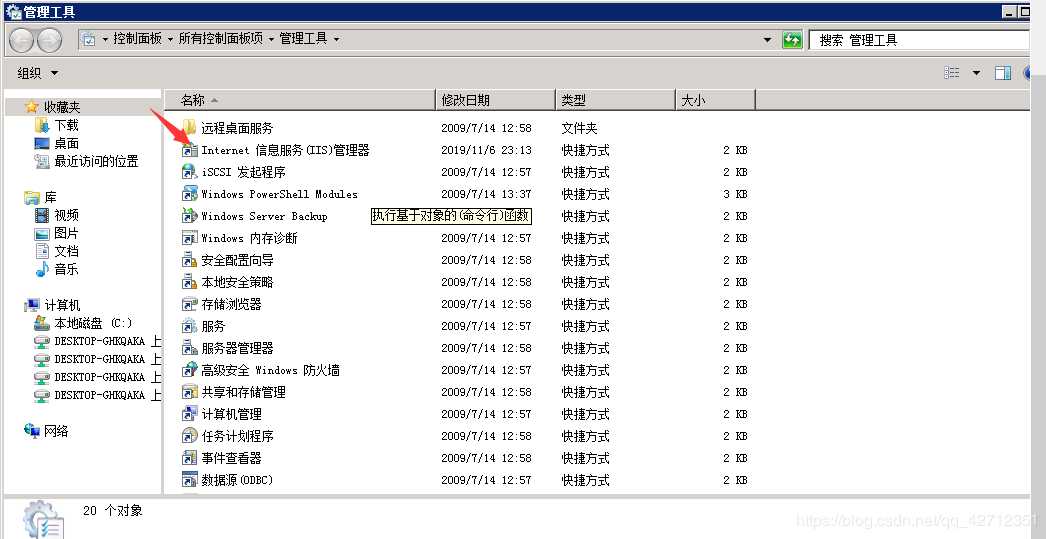Open the 组织 dropdown menu
Screen dimensions: 1046x539
click(x=37, y=73)
